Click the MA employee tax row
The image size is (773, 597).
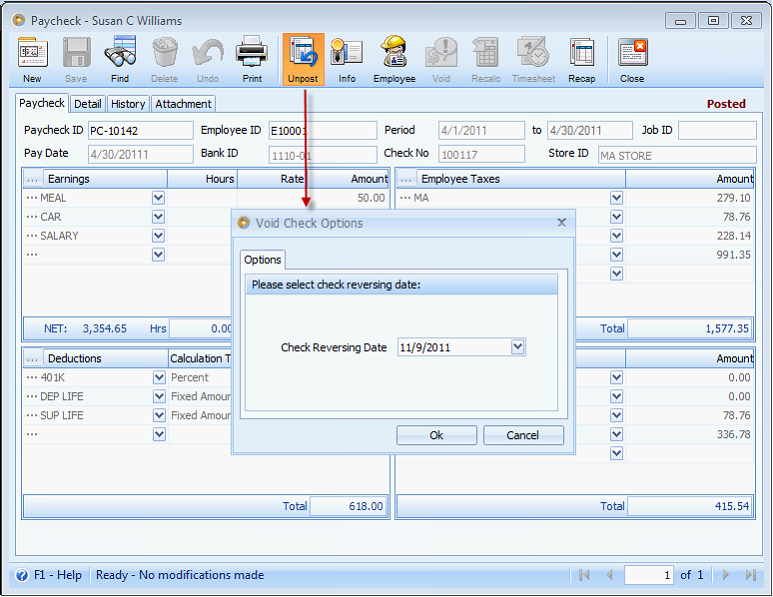point(575,198)
